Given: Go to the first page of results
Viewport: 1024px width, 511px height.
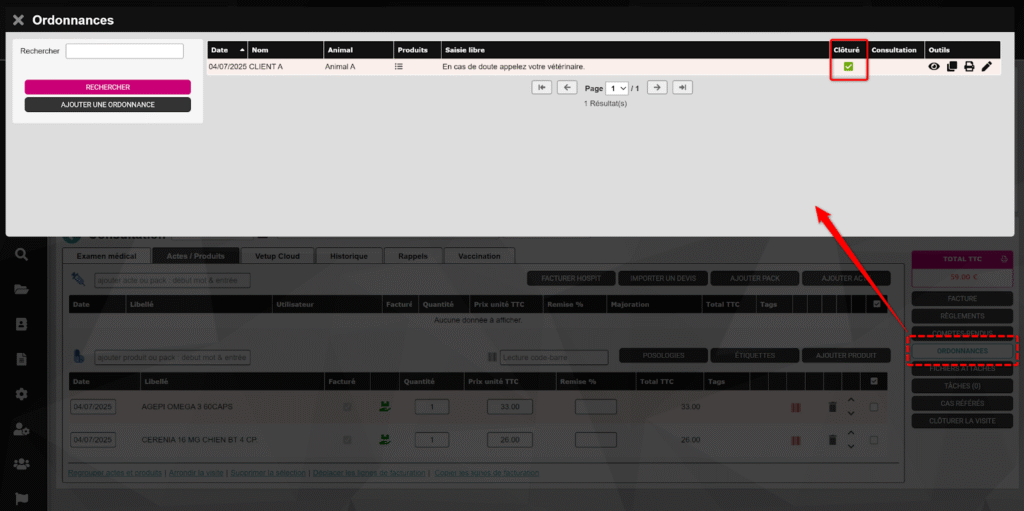Looking at the screenshot, I should [542, 88].
